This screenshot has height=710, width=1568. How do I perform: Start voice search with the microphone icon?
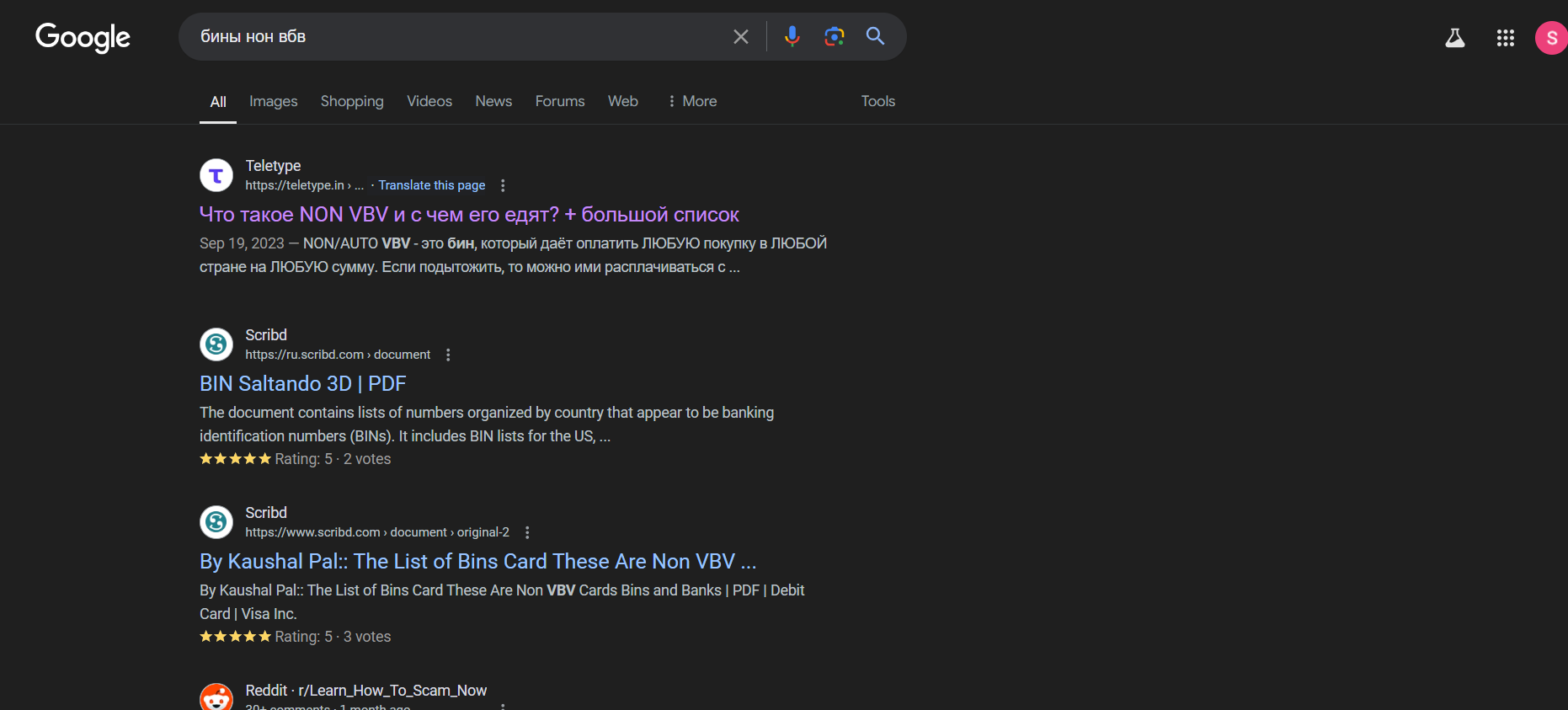click(792, 36)
